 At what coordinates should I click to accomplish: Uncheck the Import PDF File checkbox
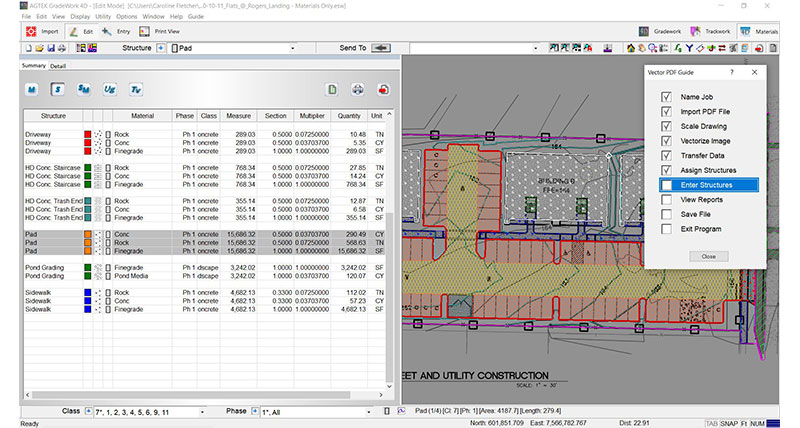click(x=666, y=112)
